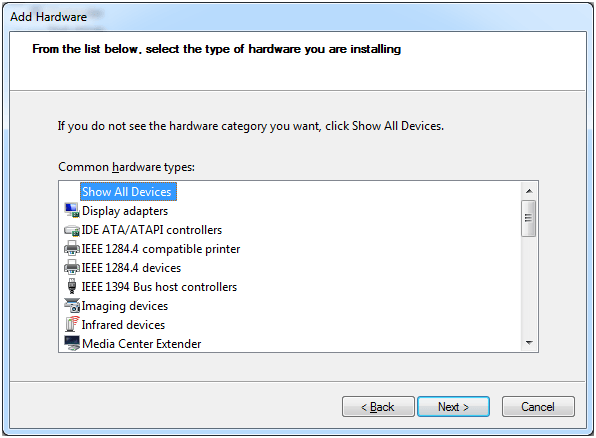Click the IDE ATA/ATAPI controllers drive icon
The height and width of the screenshot is (438, 596).
(x=72, y=230)
